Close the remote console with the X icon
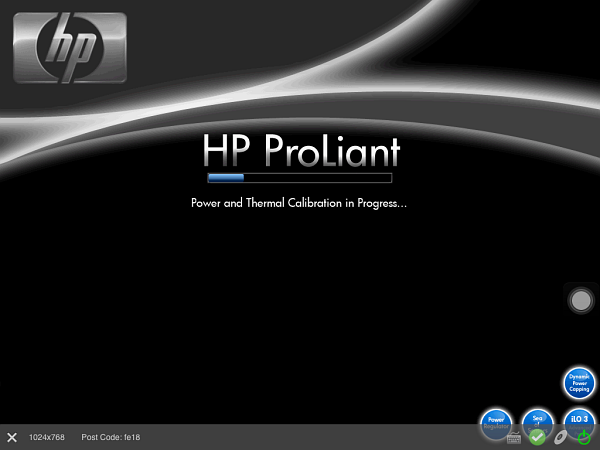Screen dimensions: 600x450 (x=12, y=437)
